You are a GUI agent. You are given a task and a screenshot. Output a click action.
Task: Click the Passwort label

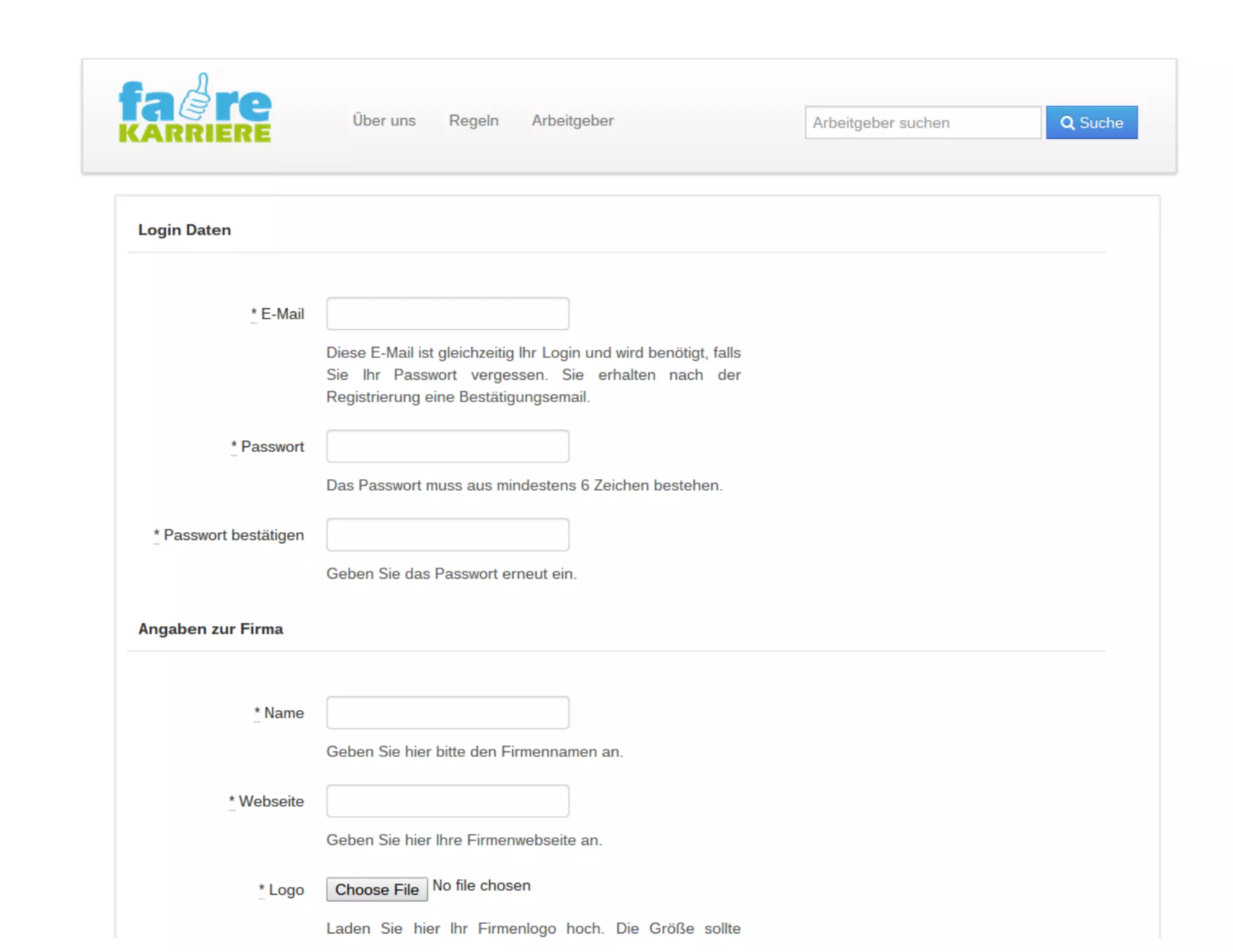pos(267,447)
